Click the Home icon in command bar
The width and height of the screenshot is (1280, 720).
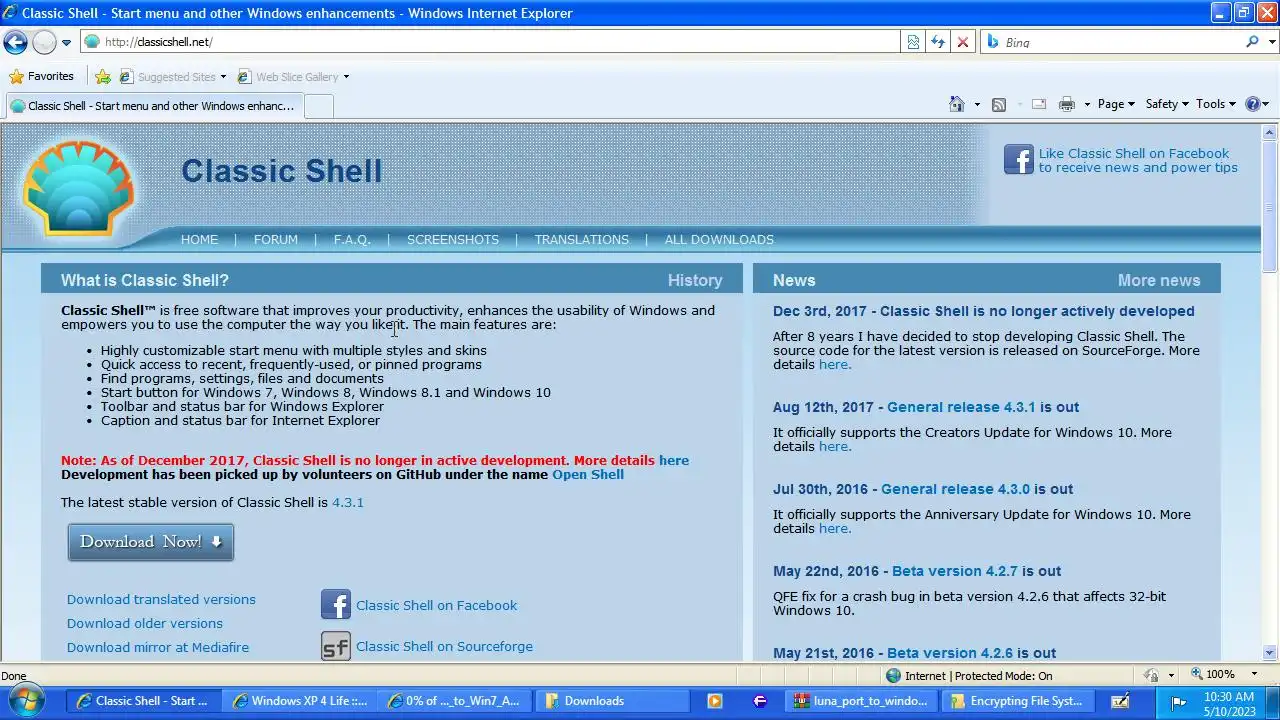(x=957, y=104)
